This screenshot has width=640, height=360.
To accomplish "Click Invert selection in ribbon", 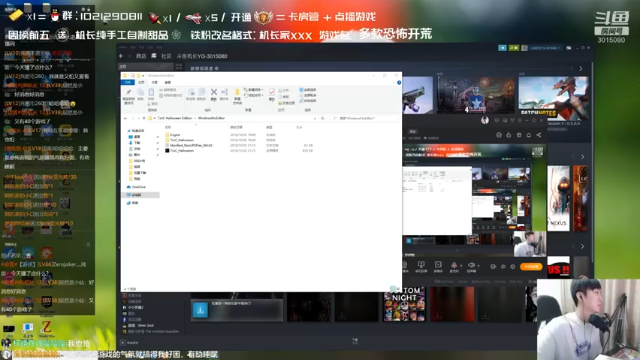I will tap(308, 100).
